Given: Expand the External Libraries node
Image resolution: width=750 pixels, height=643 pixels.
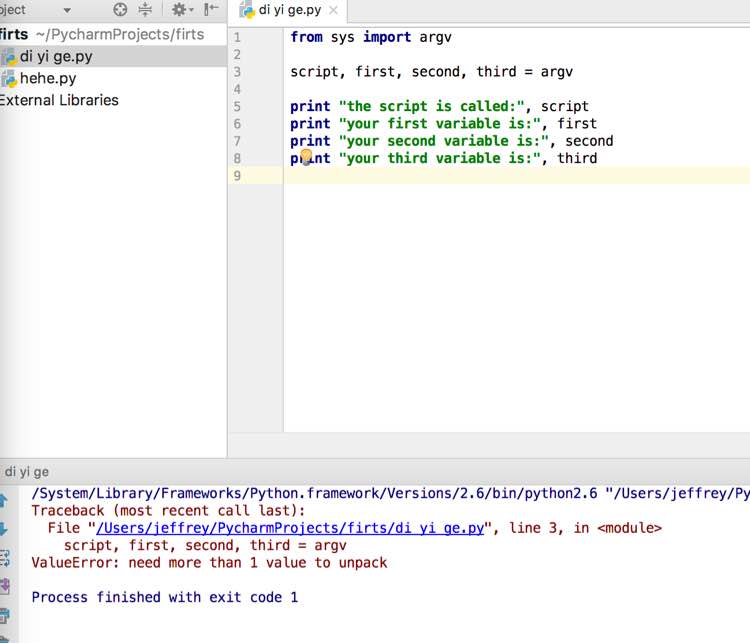Looking at the screenshot, I should (x=59, y=100).
